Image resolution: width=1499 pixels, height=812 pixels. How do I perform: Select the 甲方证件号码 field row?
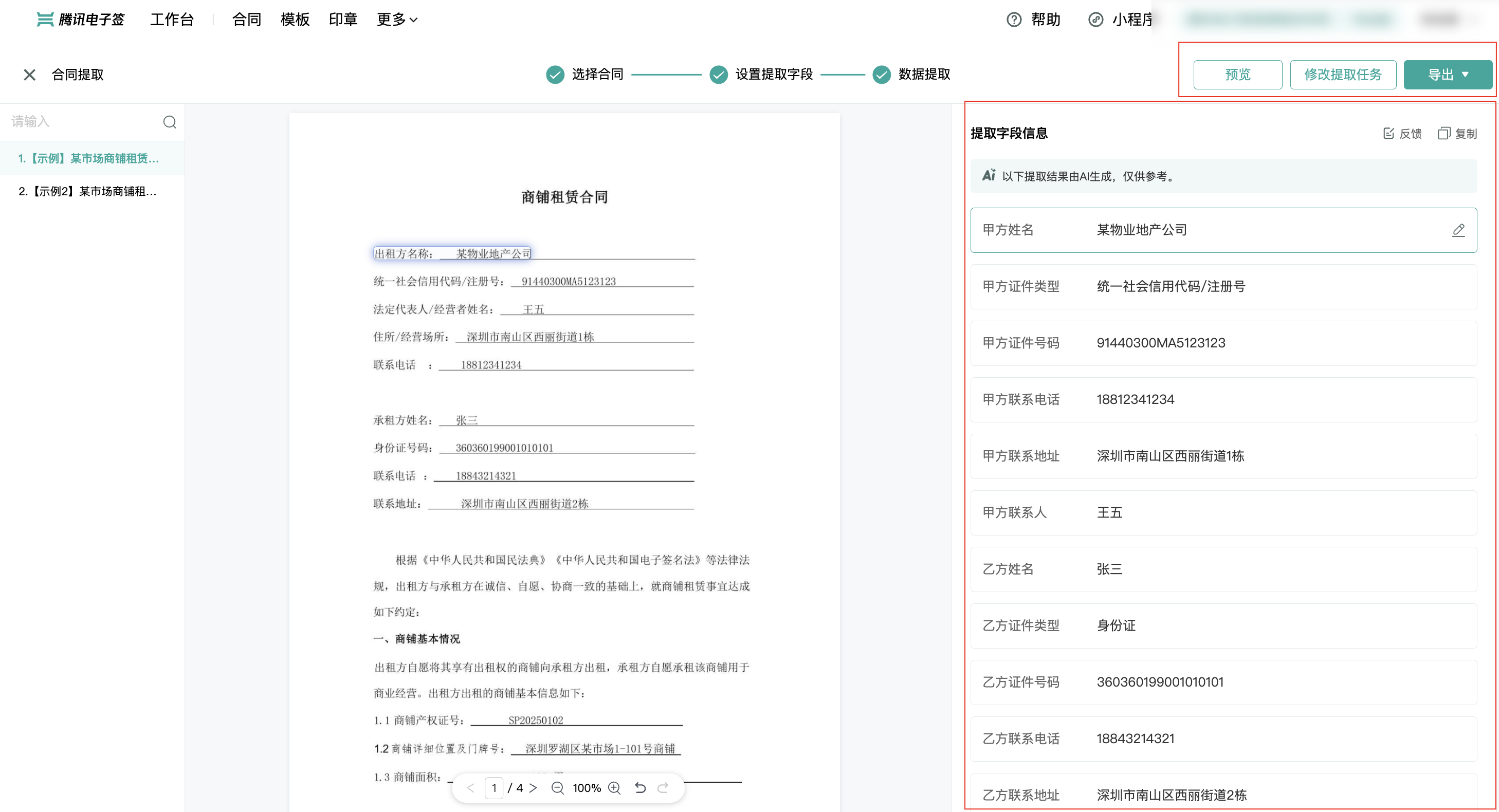click(1224, 343)
